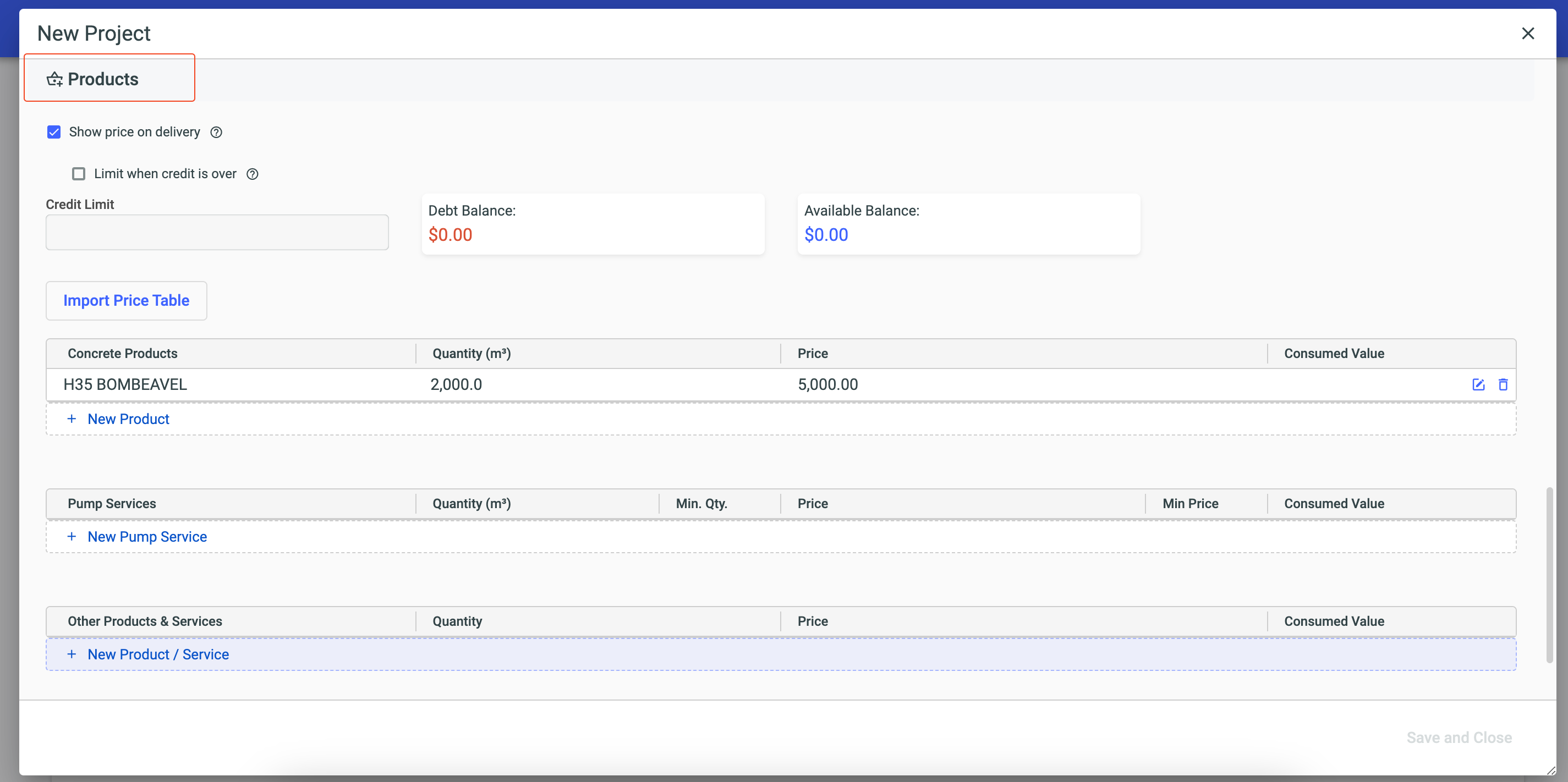The image size is (1568, 782).
Task: Click the dialog vertical scrollbar
Action: click(x=1549, y=575)
